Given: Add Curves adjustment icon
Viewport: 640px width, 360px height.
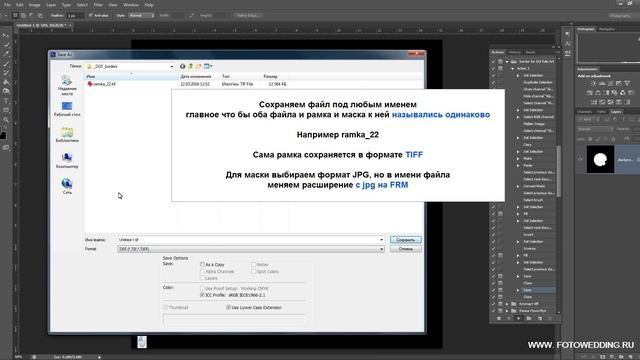Looking at the screenshot, I should point(611,83).
